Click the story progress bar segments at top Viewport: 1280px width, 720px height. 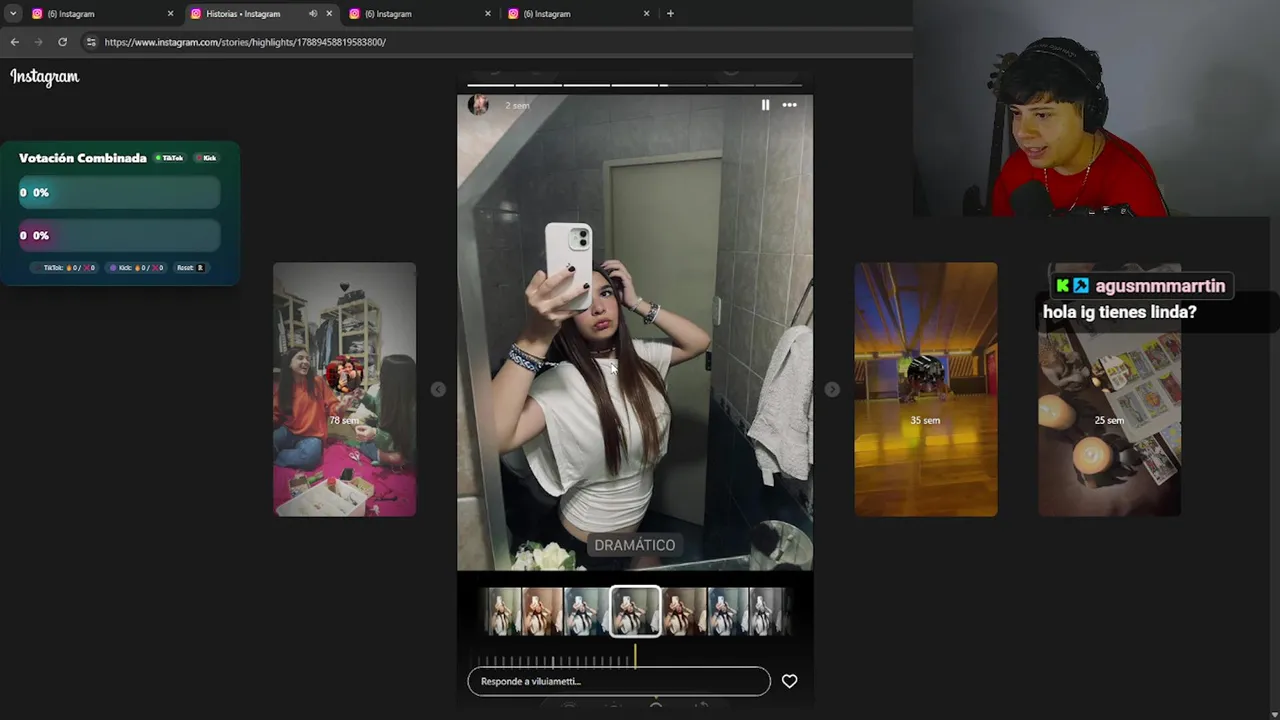click(634, 85)
